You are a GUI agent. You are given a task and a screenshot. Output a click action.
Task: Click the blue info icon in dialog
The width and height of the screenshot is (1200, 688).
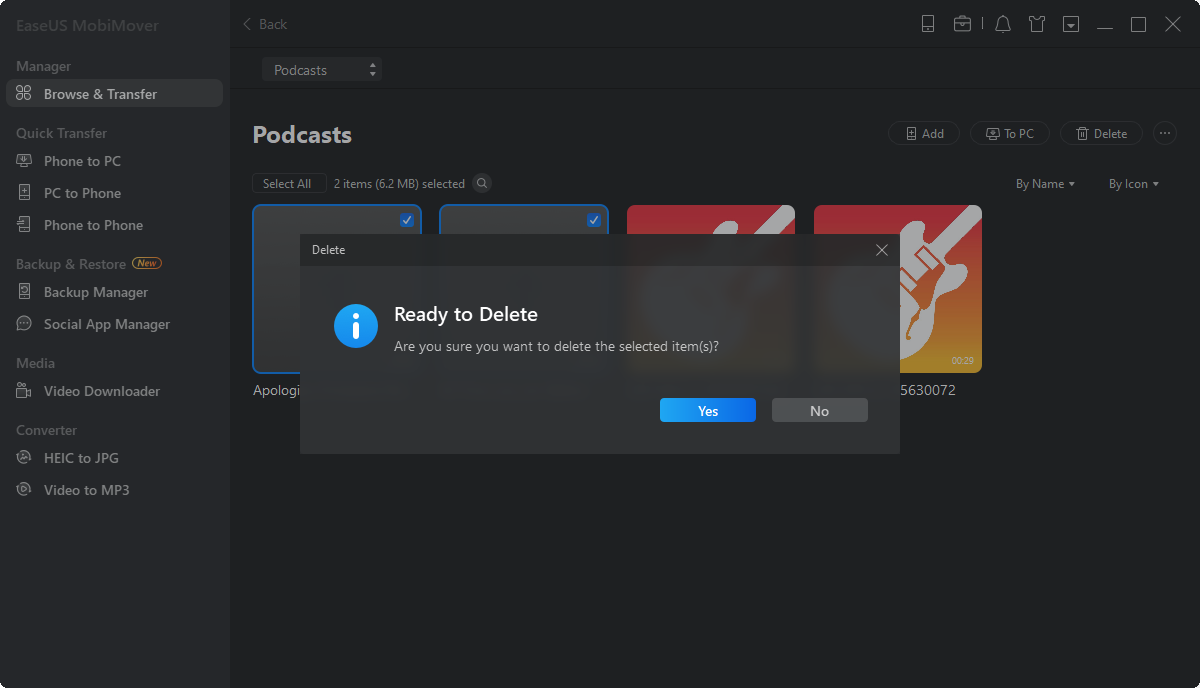click(x=356, y=326)
